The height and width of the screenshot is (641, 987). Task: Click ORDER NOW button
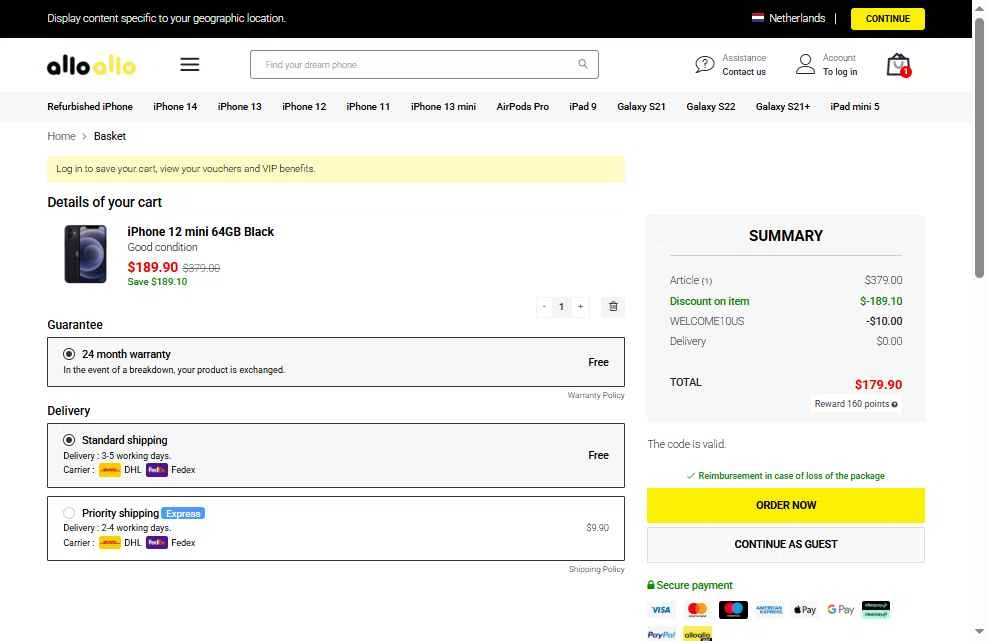coord(786,505)
